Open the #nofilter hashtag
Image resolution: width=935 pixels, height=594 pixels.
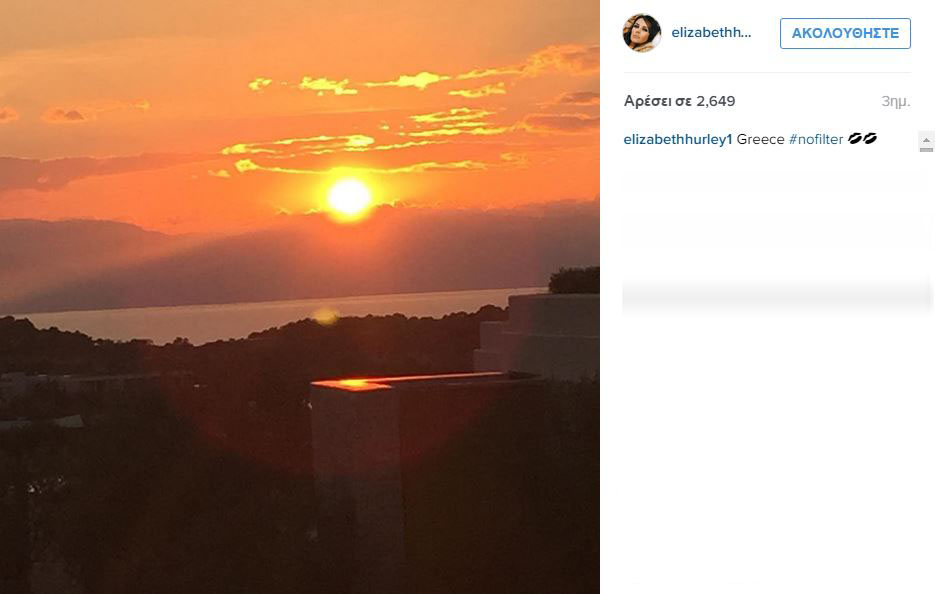click(816, 140)
